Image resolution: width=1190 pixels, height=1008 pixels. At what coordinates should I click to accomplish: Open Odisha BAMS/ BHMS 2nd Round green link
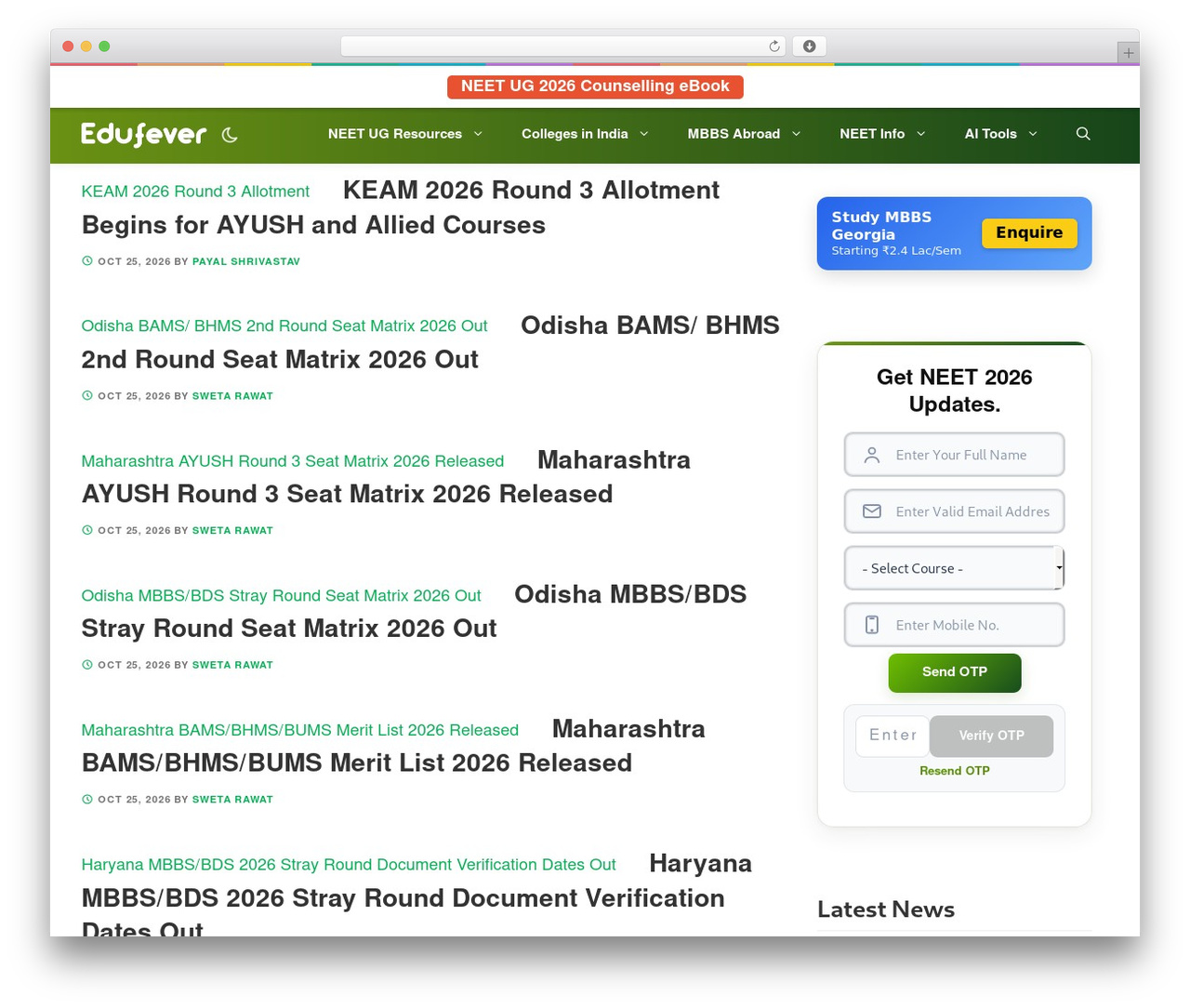(284, 326)
